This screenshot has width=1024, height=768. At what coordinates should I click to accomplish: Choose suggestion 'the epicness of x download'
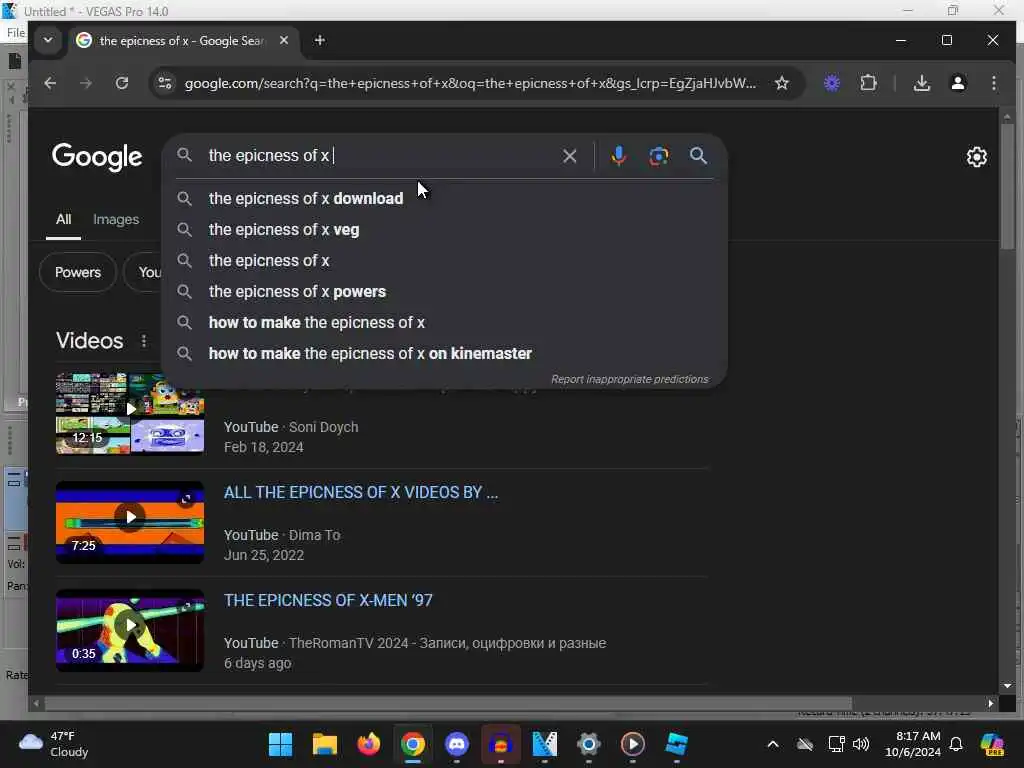tap(444, 199)
